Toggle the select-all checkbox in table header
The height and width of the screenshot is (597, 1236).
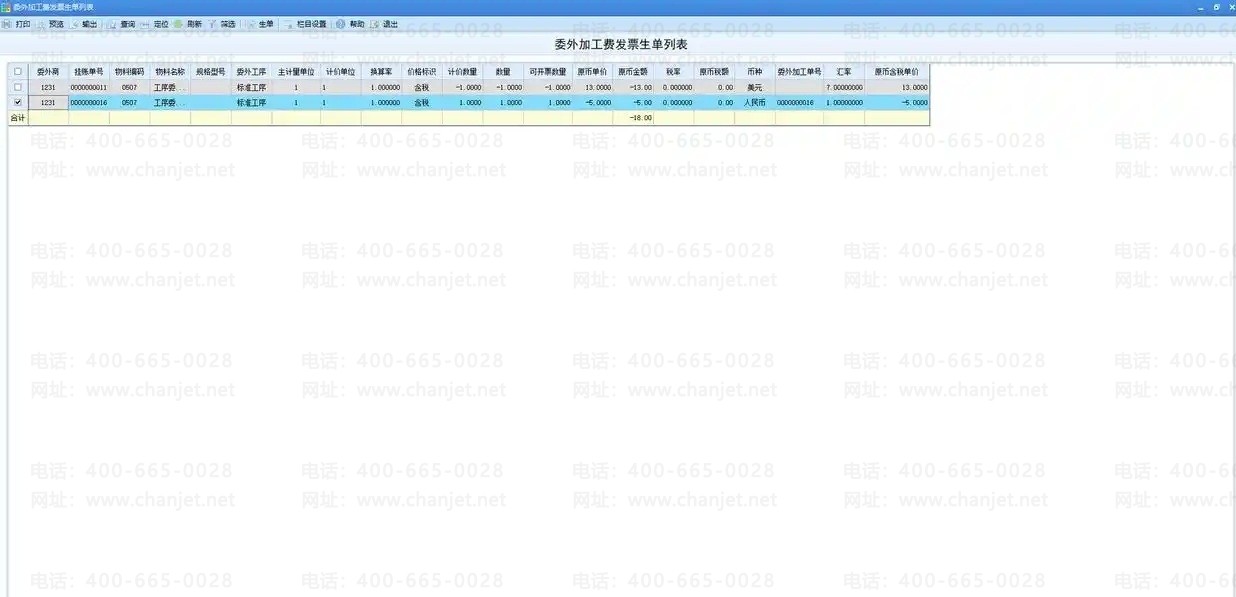[x=18, y=72]
